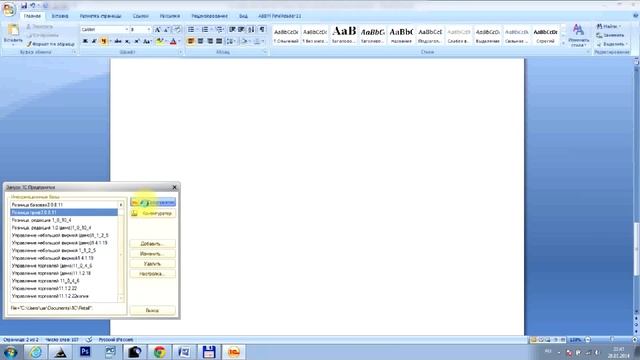Undo the last action in Word
This screenshot has height=360, width=640.
pyautogui.click(x=33, y=6)
